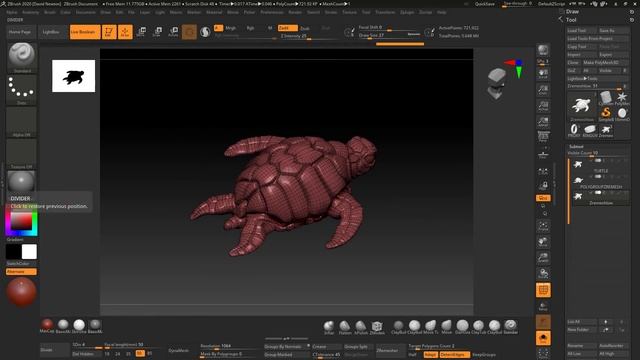Viewport: 640px width, 360px height.
Task: Select the Flatten brush
Action: [345, 327]
